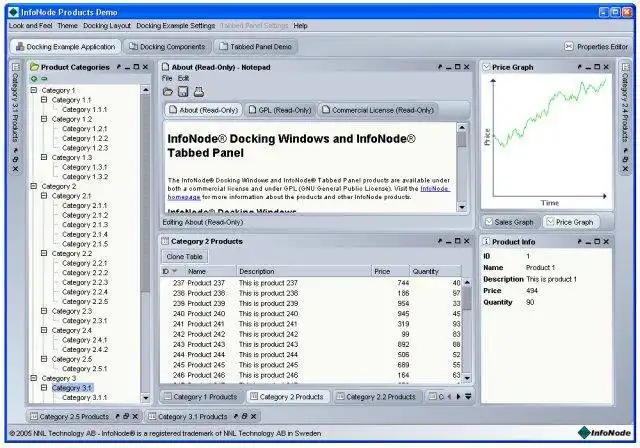Switch to the Tabbed Panel Demo tab

256,47
